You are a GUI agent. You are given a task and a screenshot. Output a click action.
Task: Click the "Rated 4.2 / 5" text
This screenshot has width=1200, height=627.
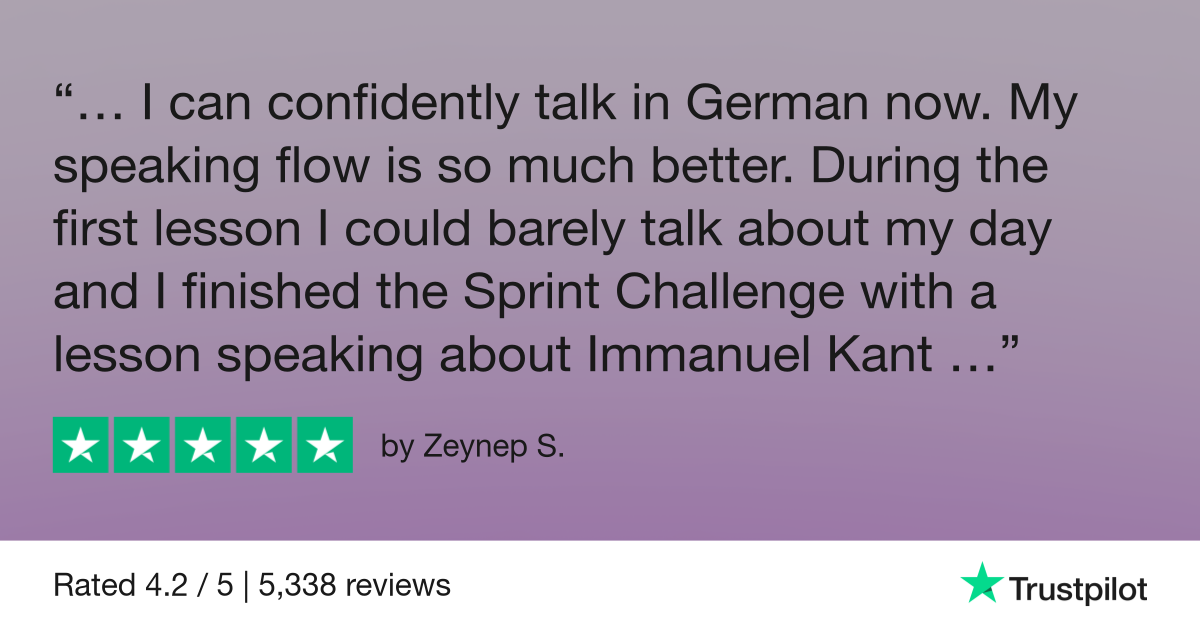coord(142,585)
